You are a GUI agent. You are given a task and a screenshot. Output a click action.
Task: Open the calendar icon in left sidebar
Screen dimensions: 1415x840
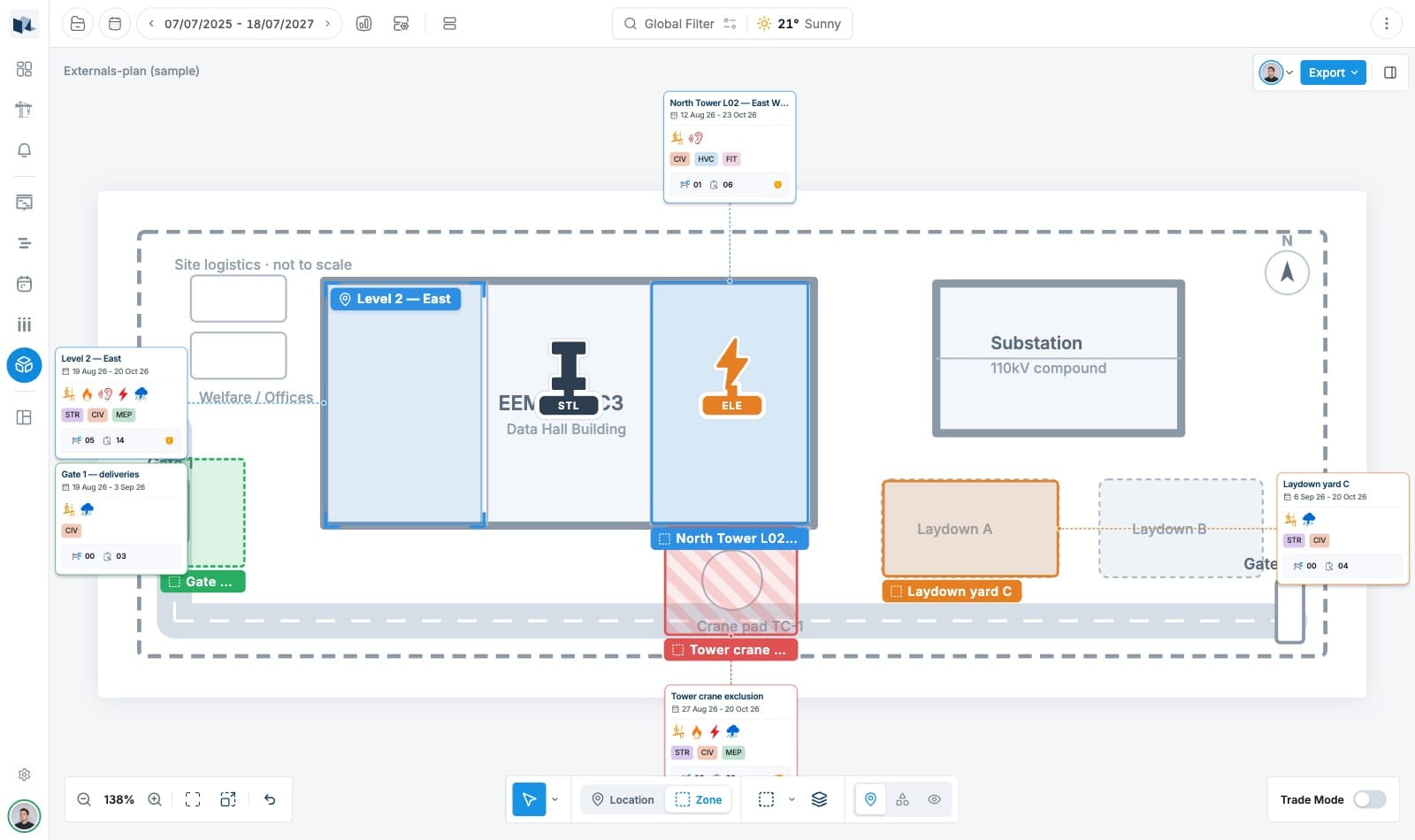click(x=24, y=284)
